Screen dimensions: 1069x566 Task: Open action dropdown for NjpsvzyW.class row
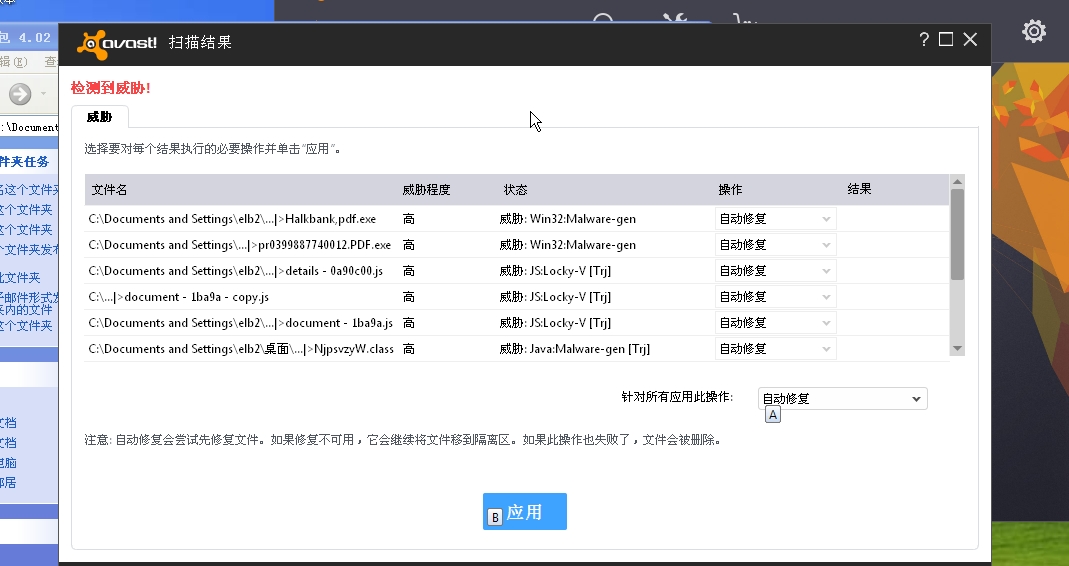(775, 349)
